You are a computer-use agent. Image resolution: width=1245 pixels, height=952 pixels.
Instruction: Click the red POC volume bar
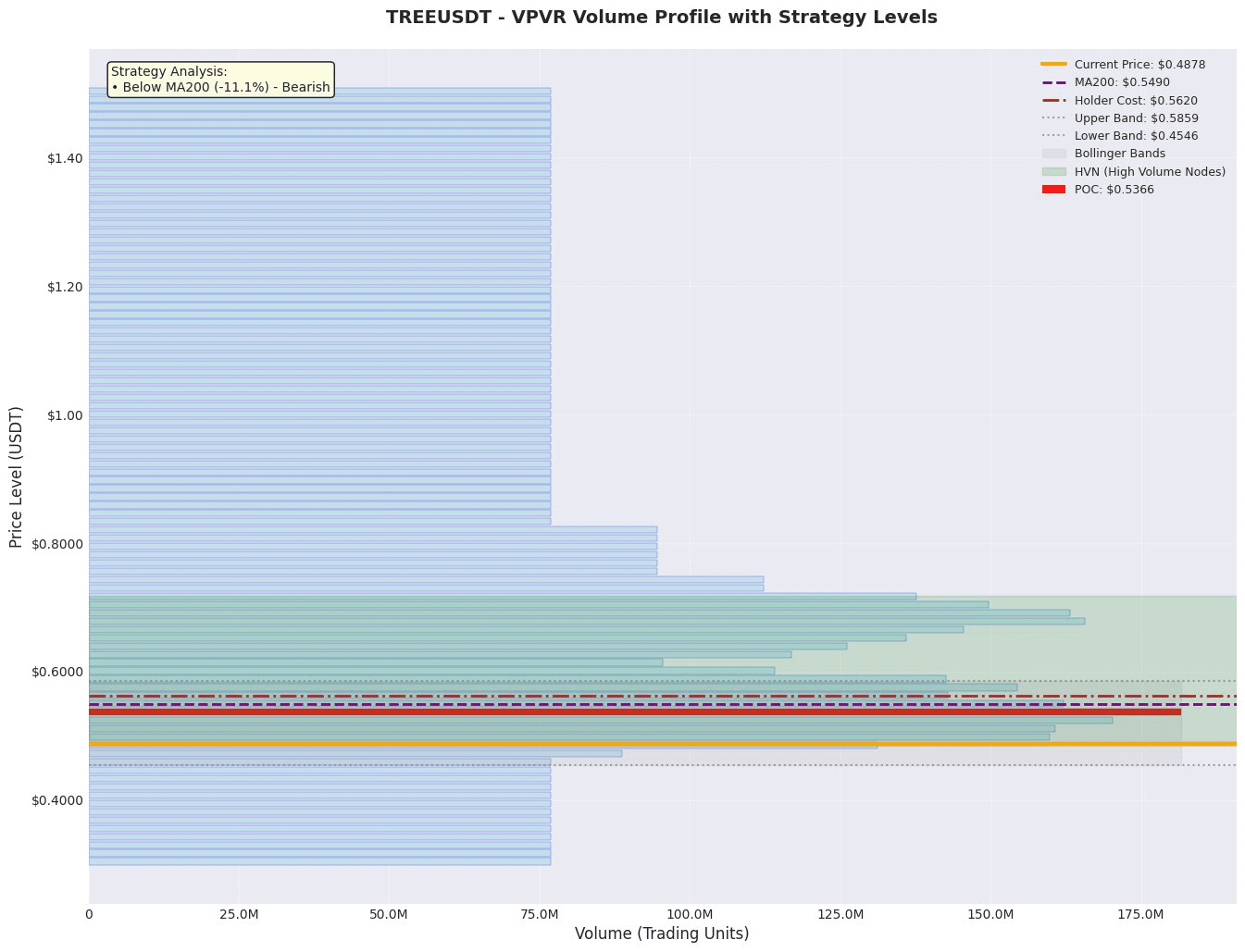(x=635, y=711)
